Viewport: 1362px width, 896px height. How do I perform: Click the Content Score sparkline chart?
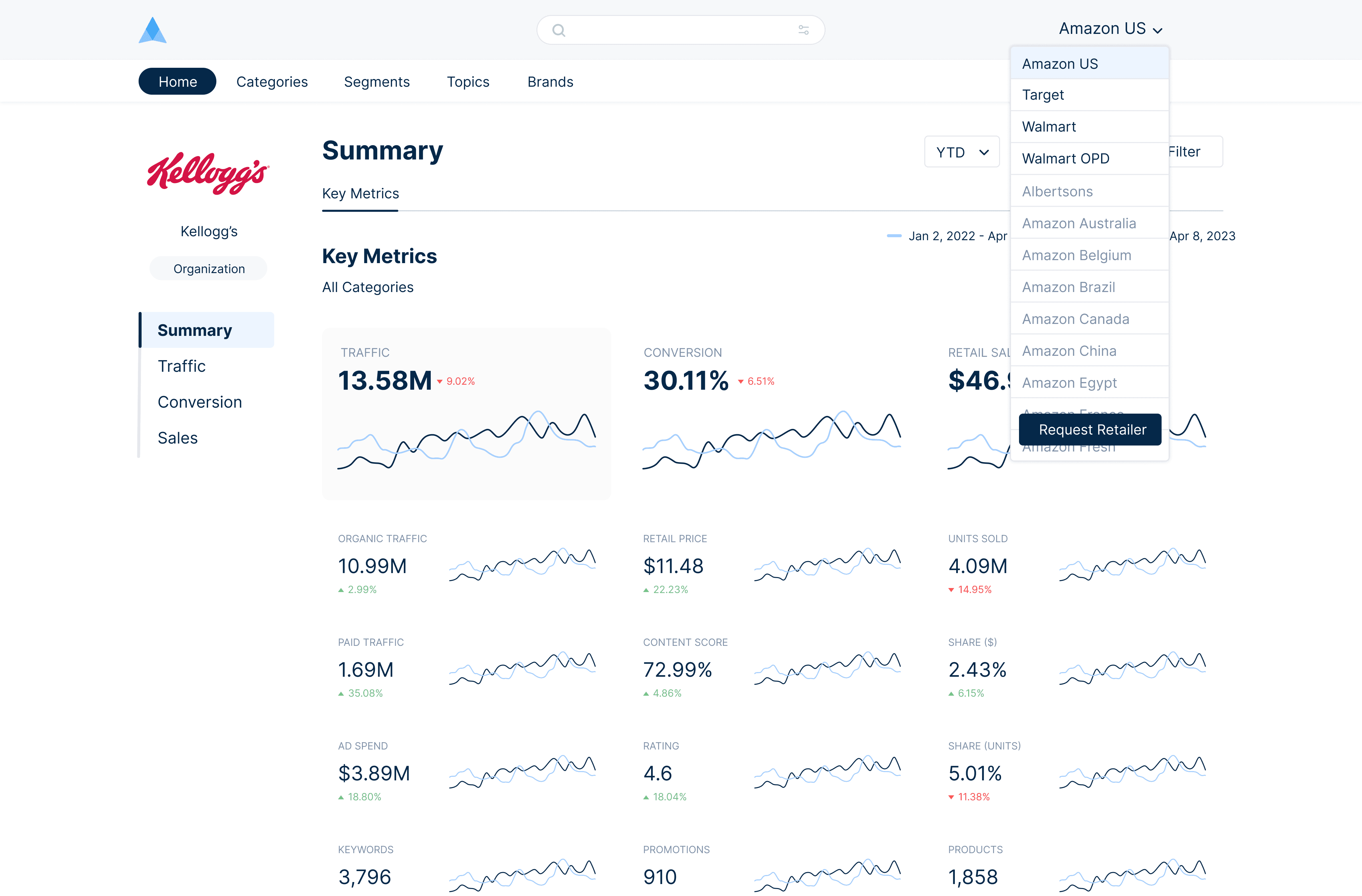pyautogui.click(x=827, y=668)
